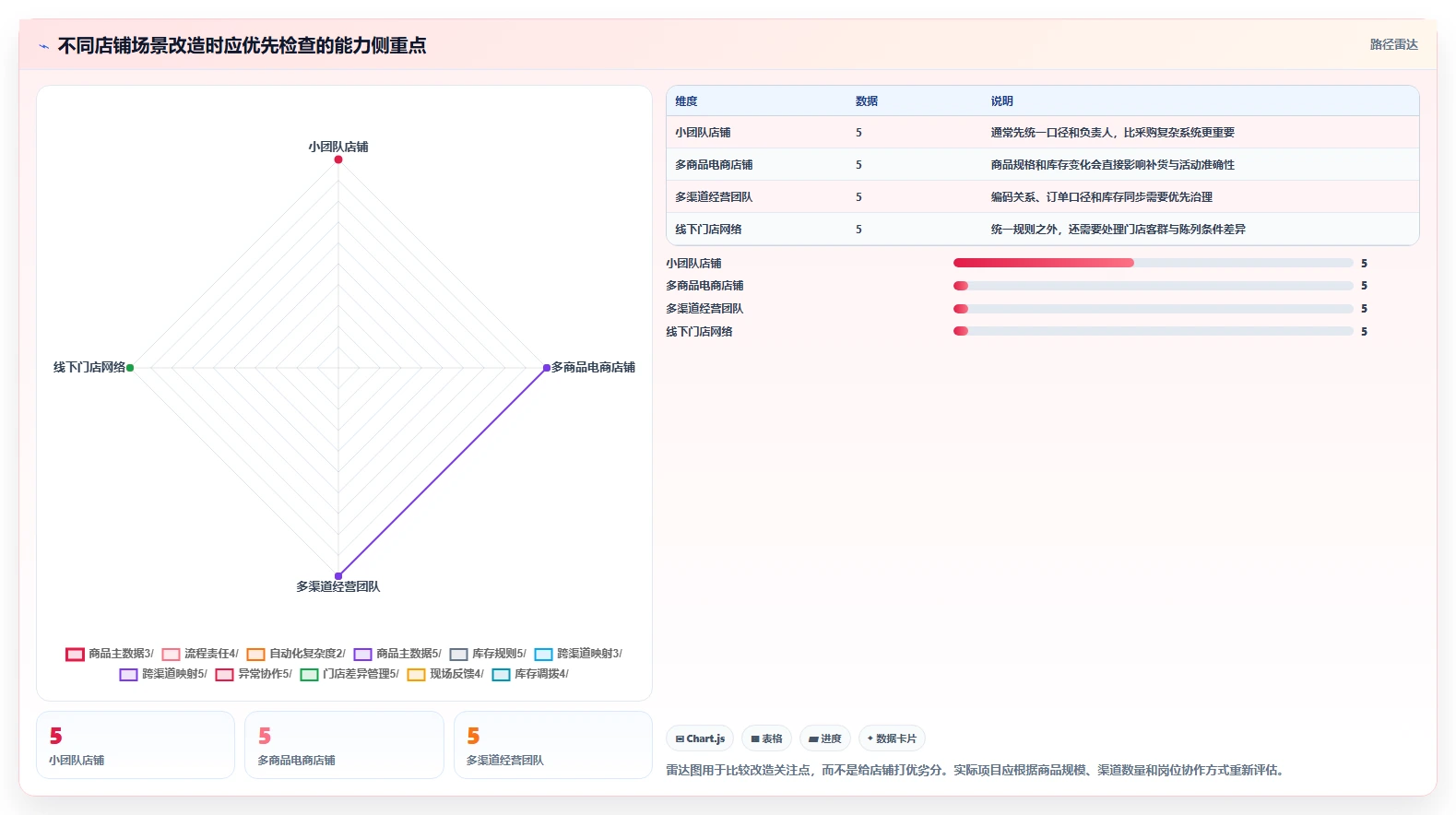Click the 路径雷达 label in header
Image resolution: width=1456 pixels, height=815 pixels.
click(x=1393, y=44)
